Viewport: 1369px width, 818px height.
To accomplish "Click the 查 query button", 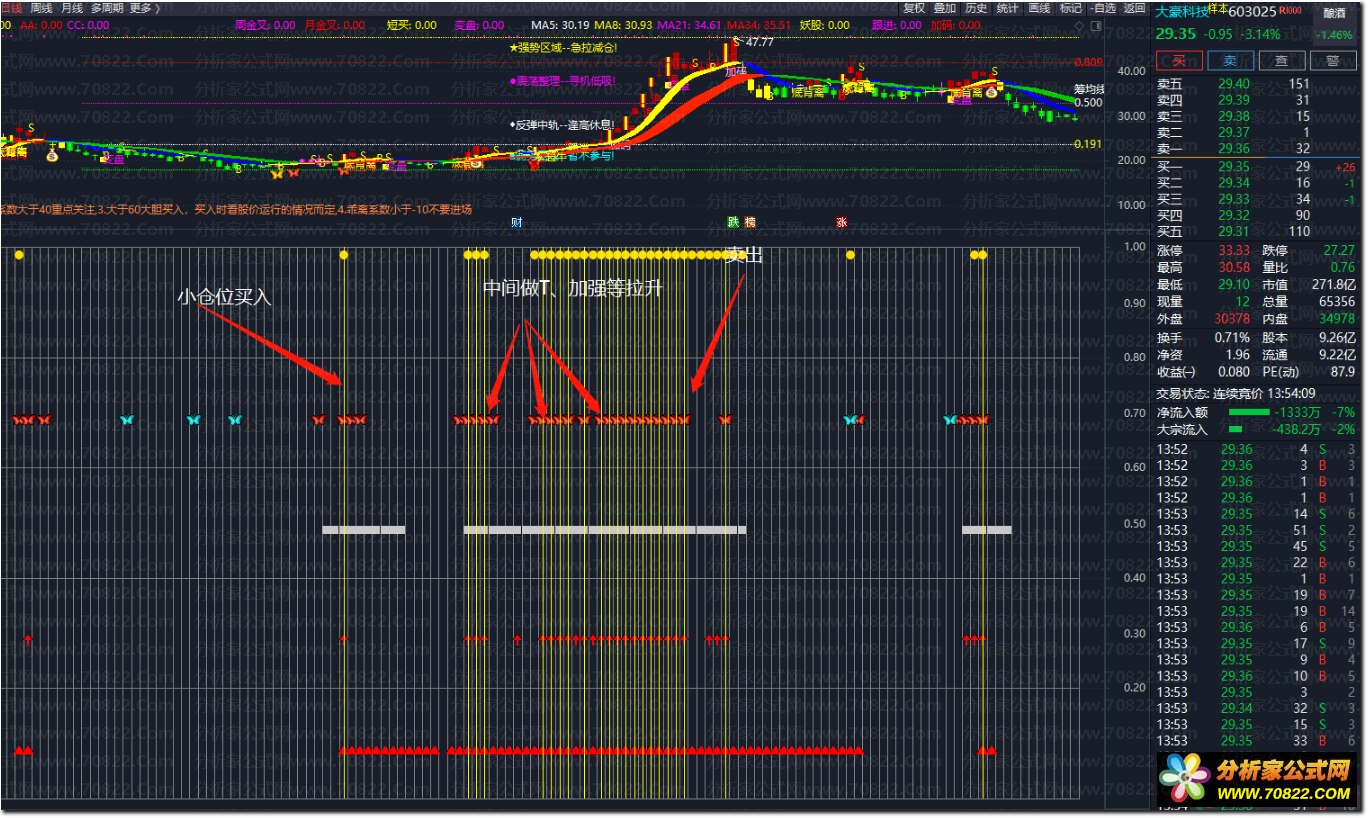I will (1282, 60).
